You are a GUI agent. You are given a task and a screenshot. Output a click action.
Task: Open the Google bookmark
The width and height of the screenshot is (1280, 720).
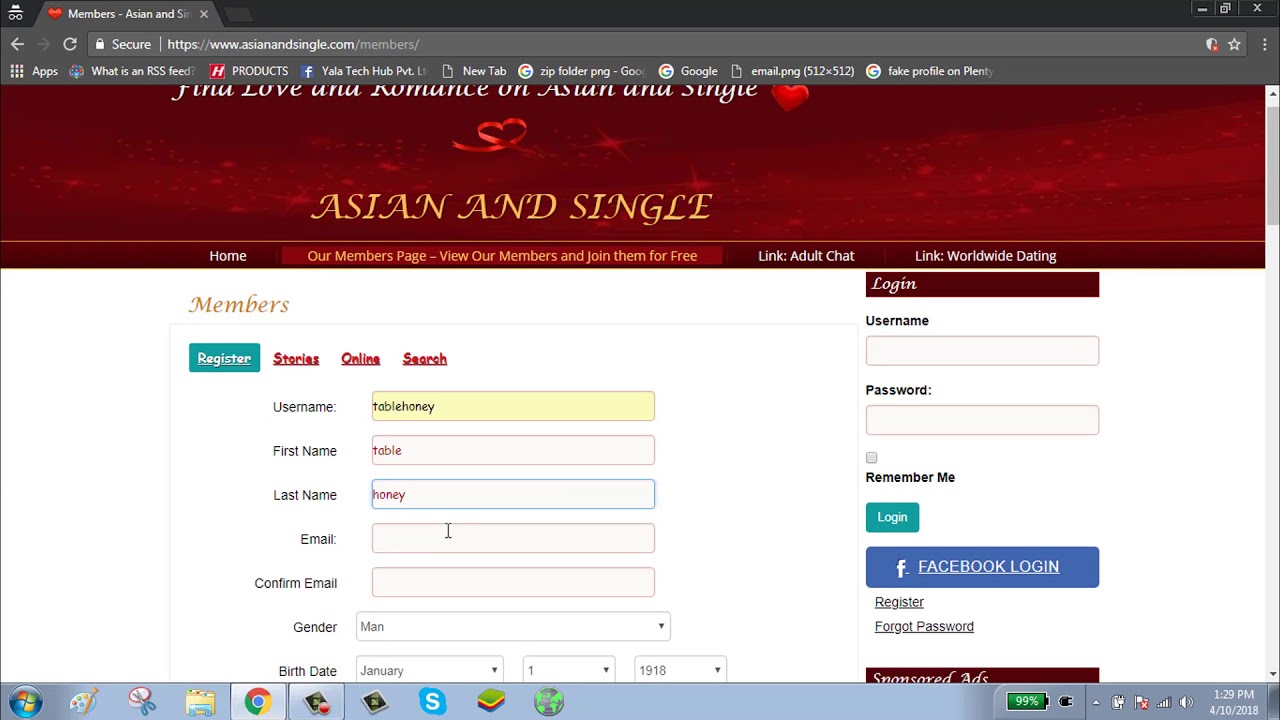[x=688, y=71]
